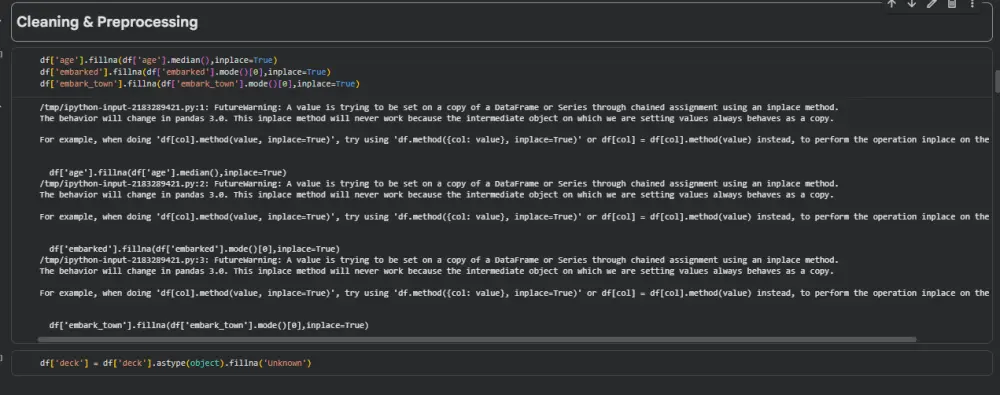The width and height of the screenshot is (1000, 395).
Task: Select the 'Cleaning & Preprocessing' heading
Action: (x=107, y=22)
